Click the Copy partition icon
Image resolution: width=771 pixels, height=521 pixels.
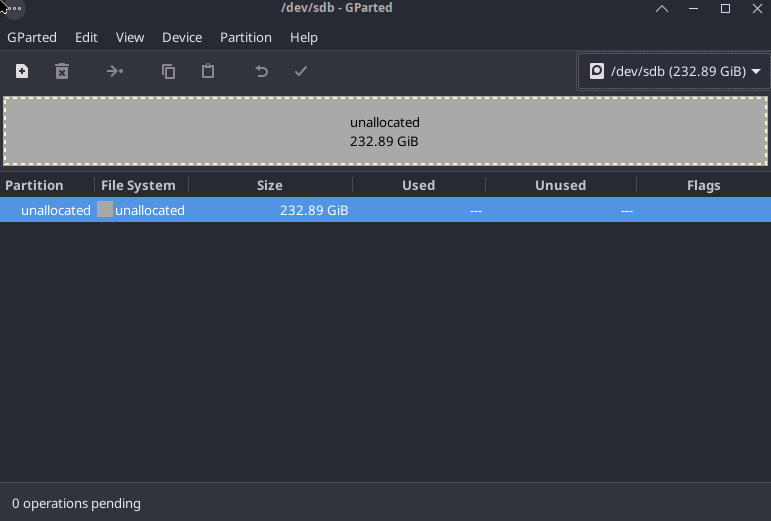[169, 71]
